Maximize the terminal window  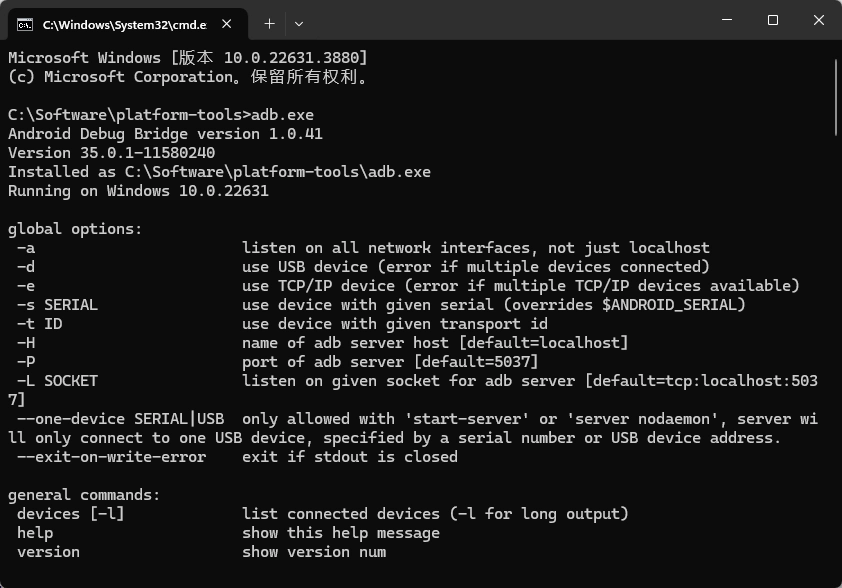tap(773, 21)
